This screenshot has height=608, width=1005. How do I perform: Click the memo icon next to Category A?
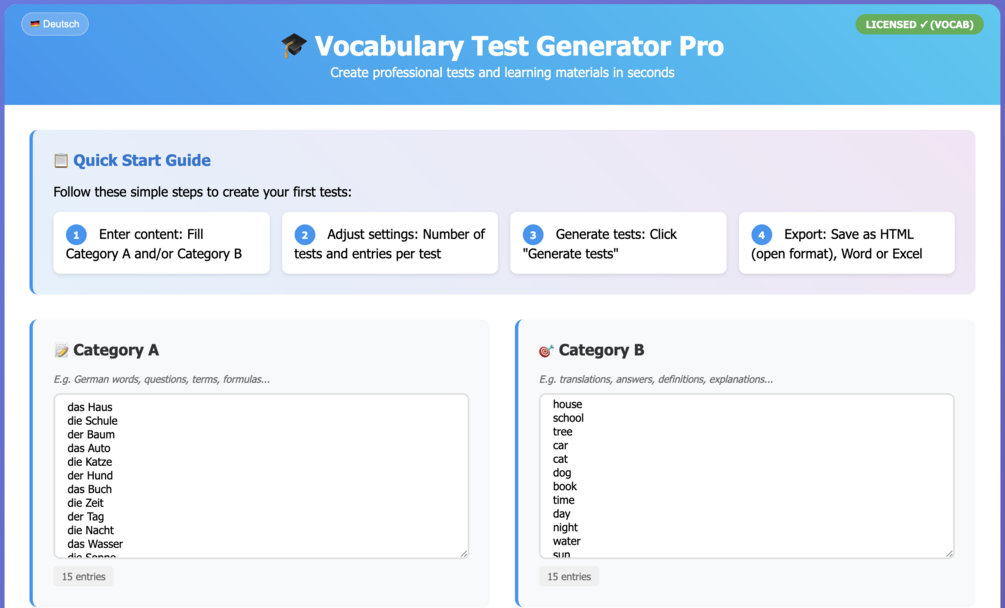point(62,350)
